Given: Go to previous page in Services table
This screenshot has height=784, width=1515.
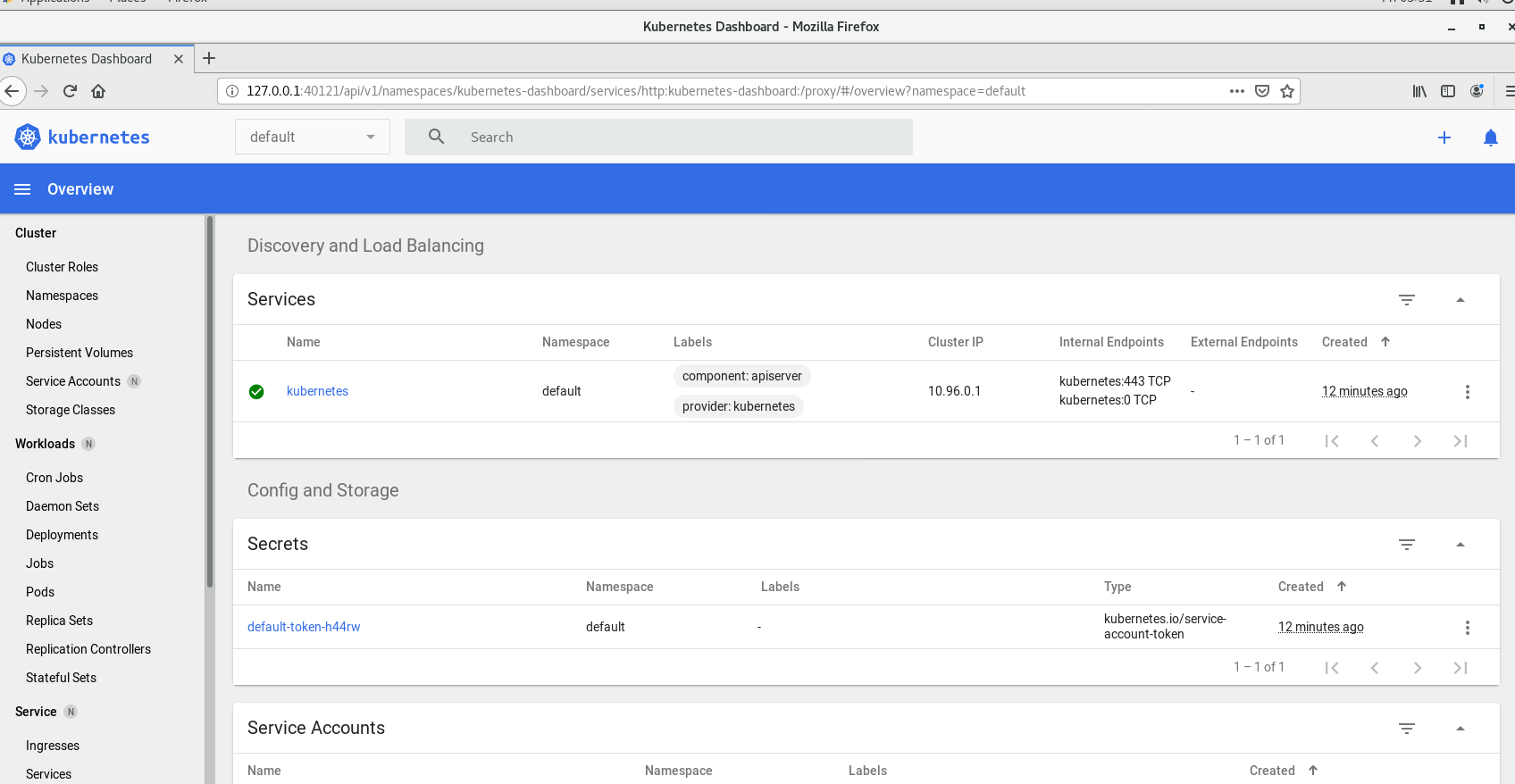Looking at the screenshot, I should coord(1375,441).
